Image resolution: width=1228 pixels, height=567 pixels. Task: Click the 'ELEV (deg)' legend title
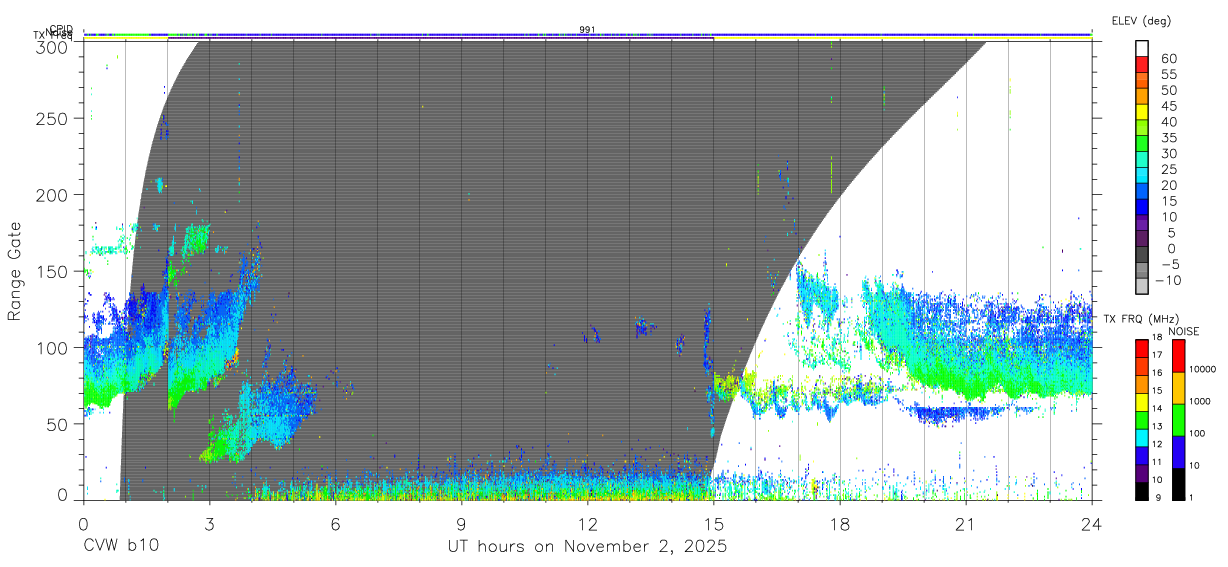[1140, 20]
